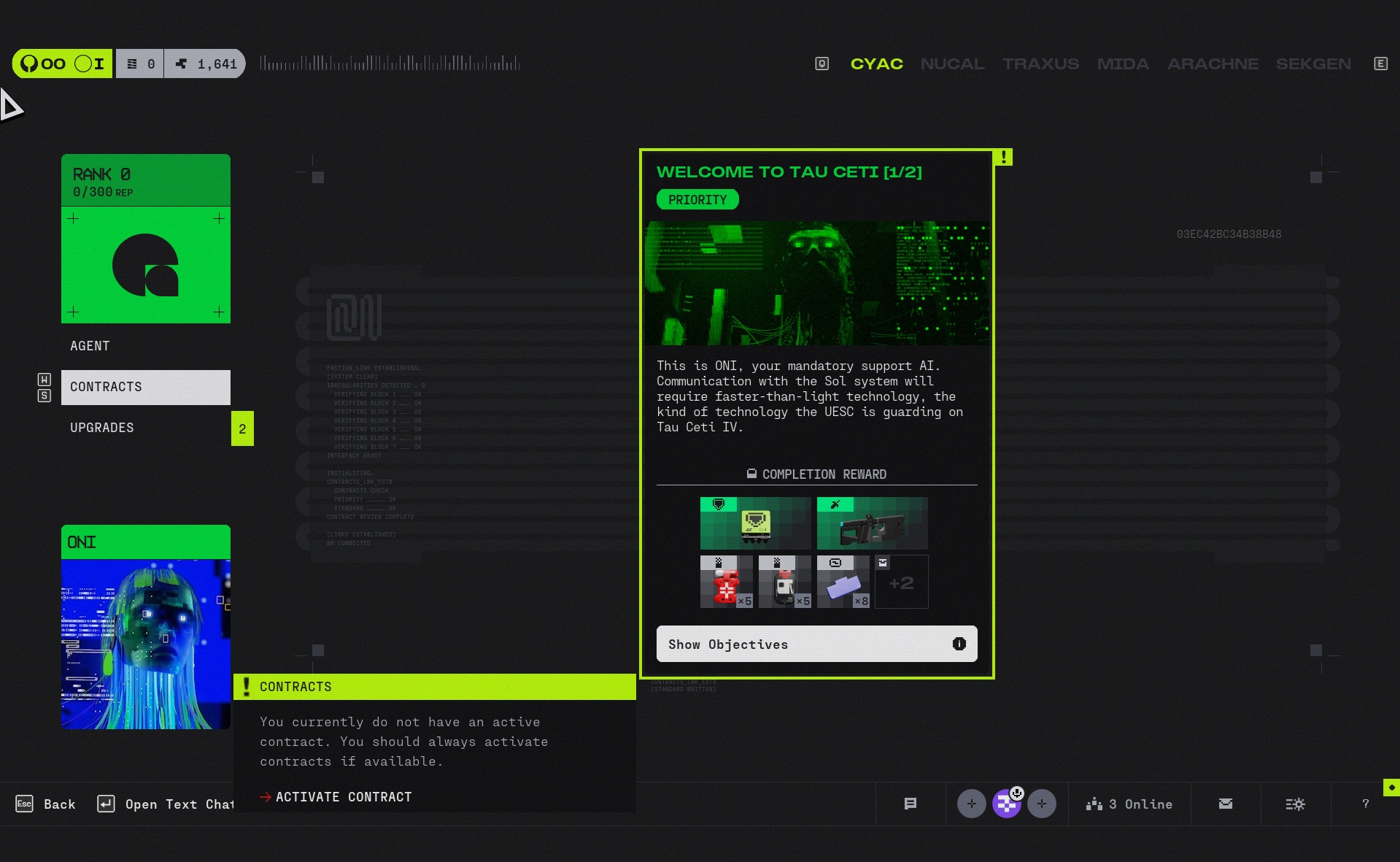Click the help question mark icon
This screenshot has width=1400, height=862.
point(1366,804)
